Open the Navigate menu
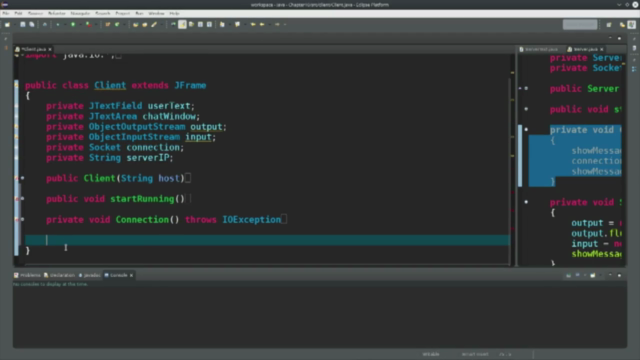 pyautogui.click(x=80, y=13)
